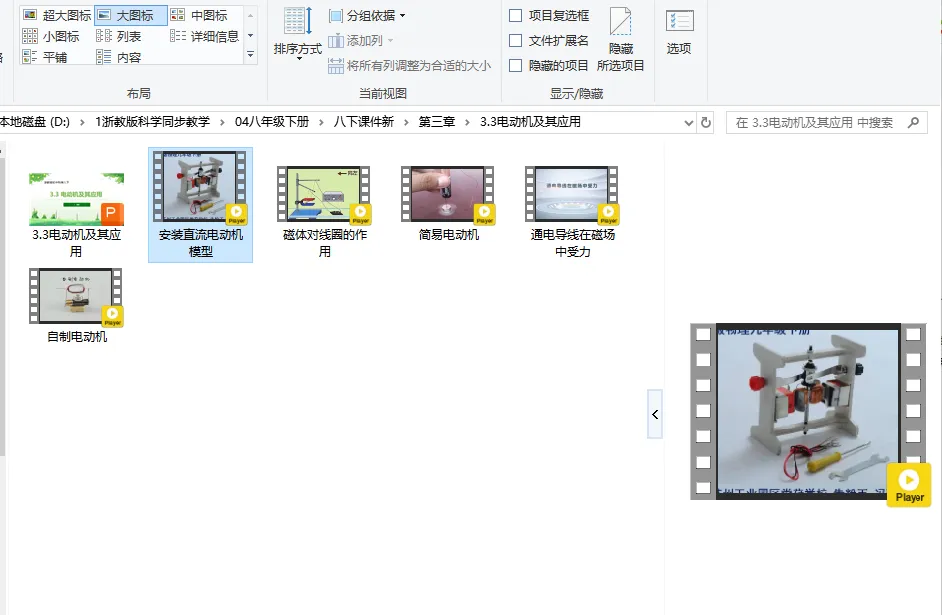The image size is (942, 615).
Task: Open the group by (分组依据) dropdown
Action: pos(367,16)
